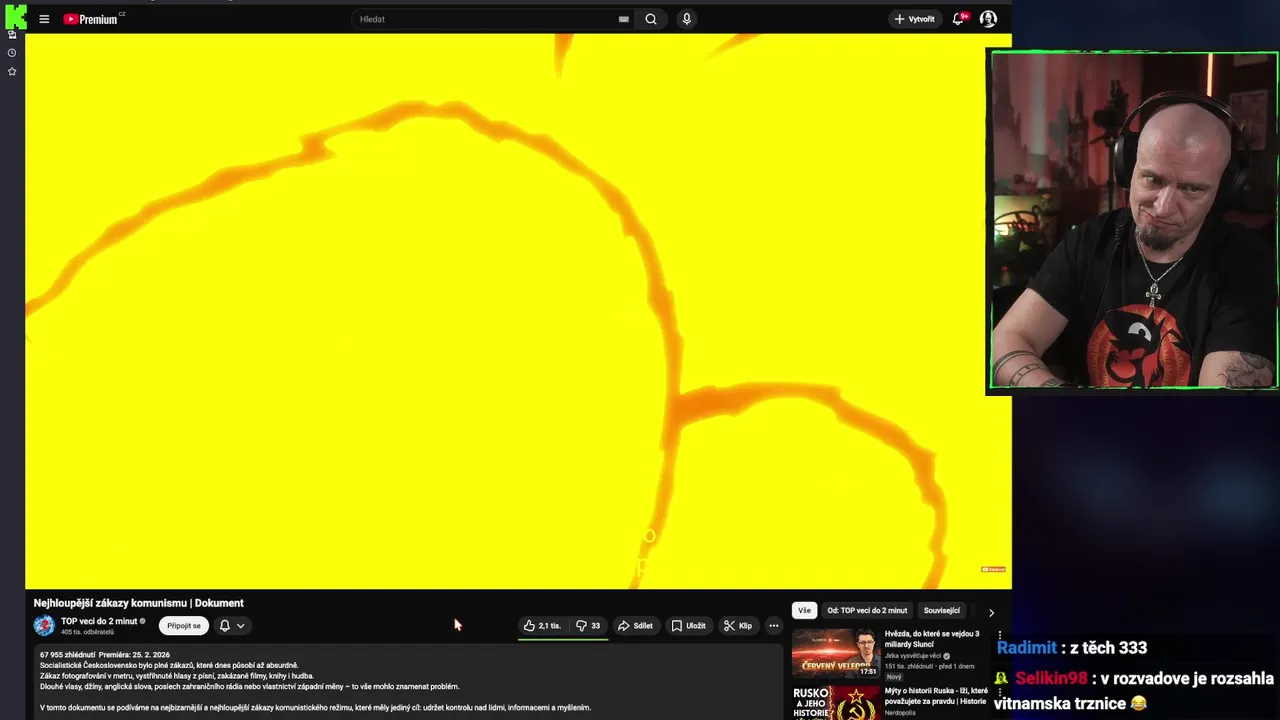Click chat username Selikin98
This screenshot has height=720, width=1280.
click(1051, 678)
